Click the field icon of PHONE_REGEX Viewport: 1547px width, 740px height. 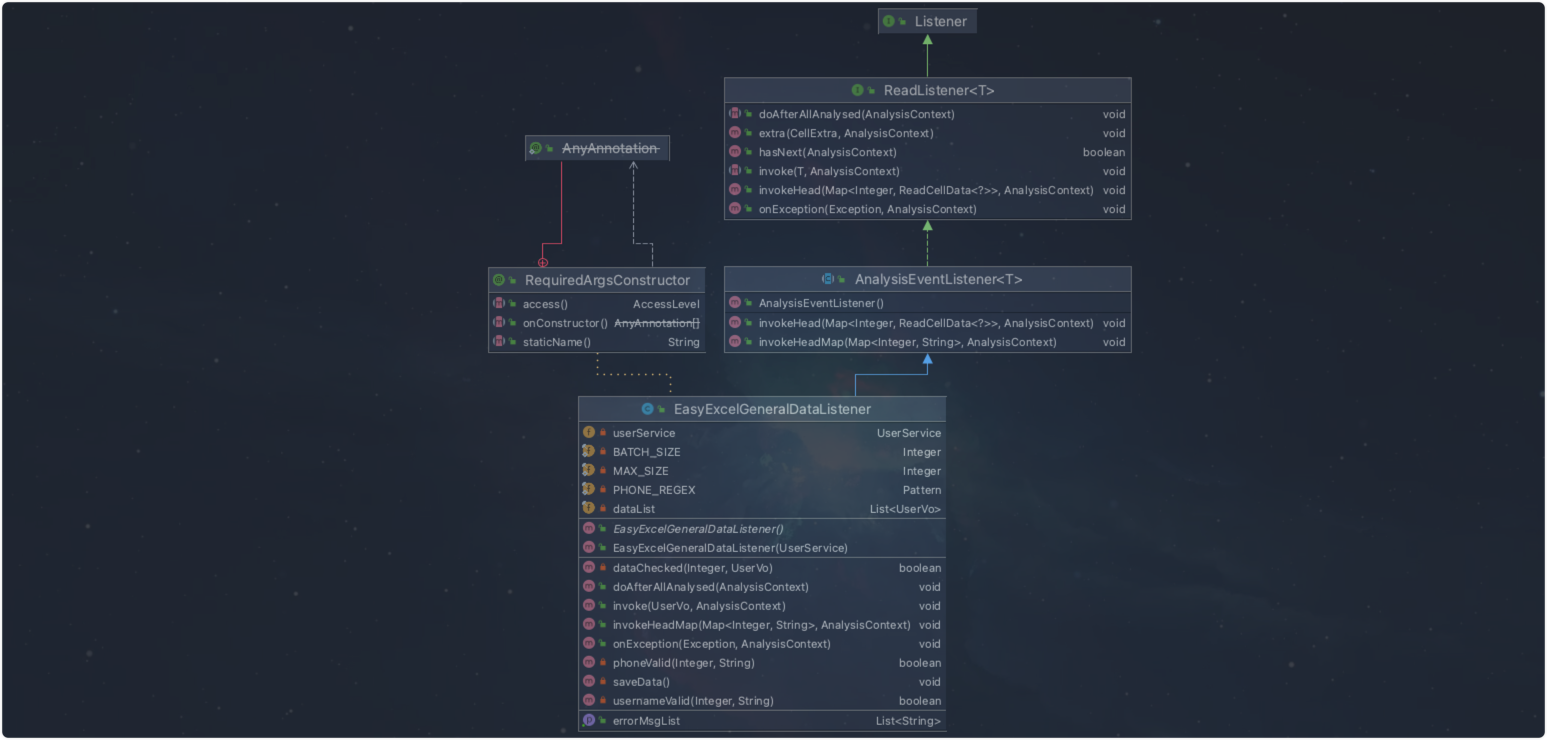(x=589, y=490)
